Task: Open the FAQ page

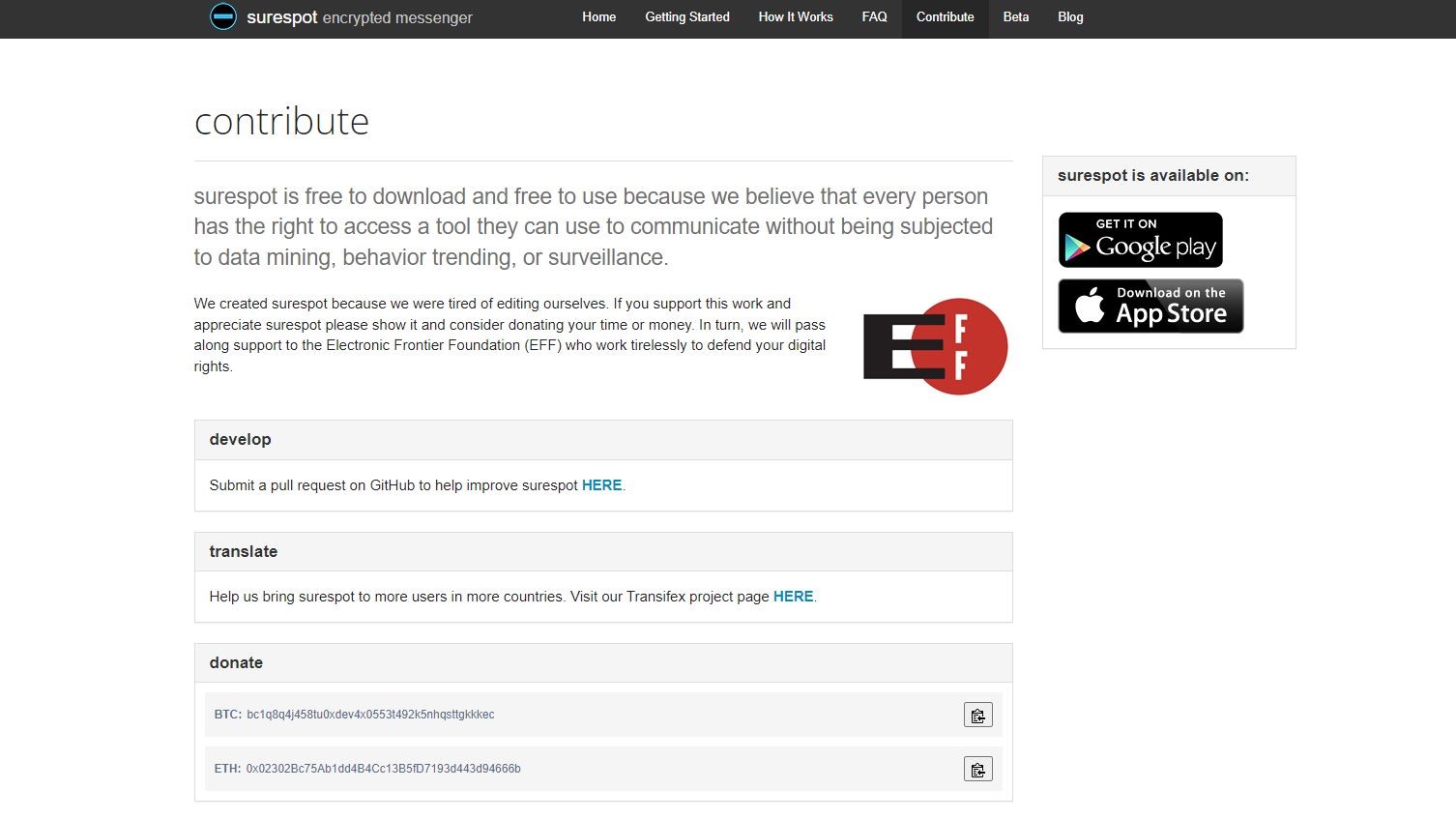Action: pyautogui.click(x=875, y=17)
